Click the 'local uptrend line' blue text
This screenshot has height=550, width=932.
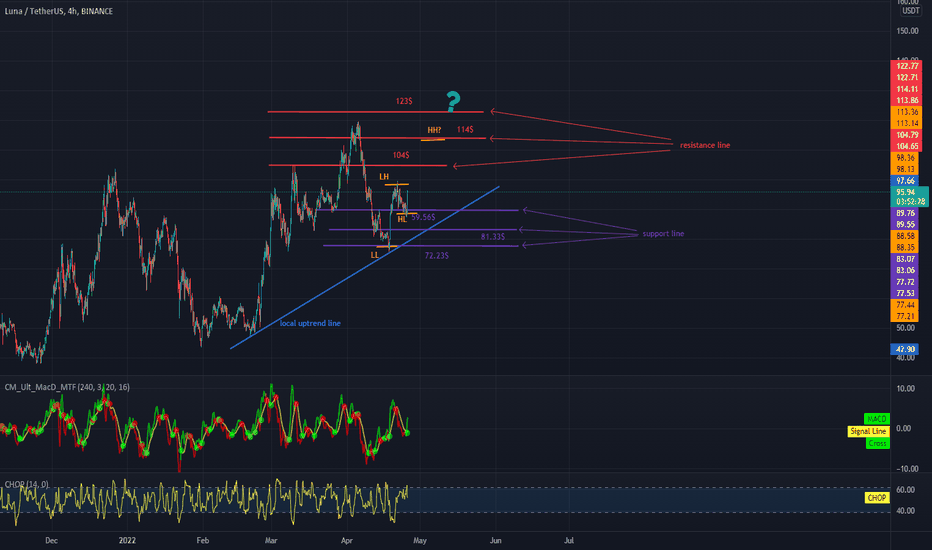pos(310,323)
